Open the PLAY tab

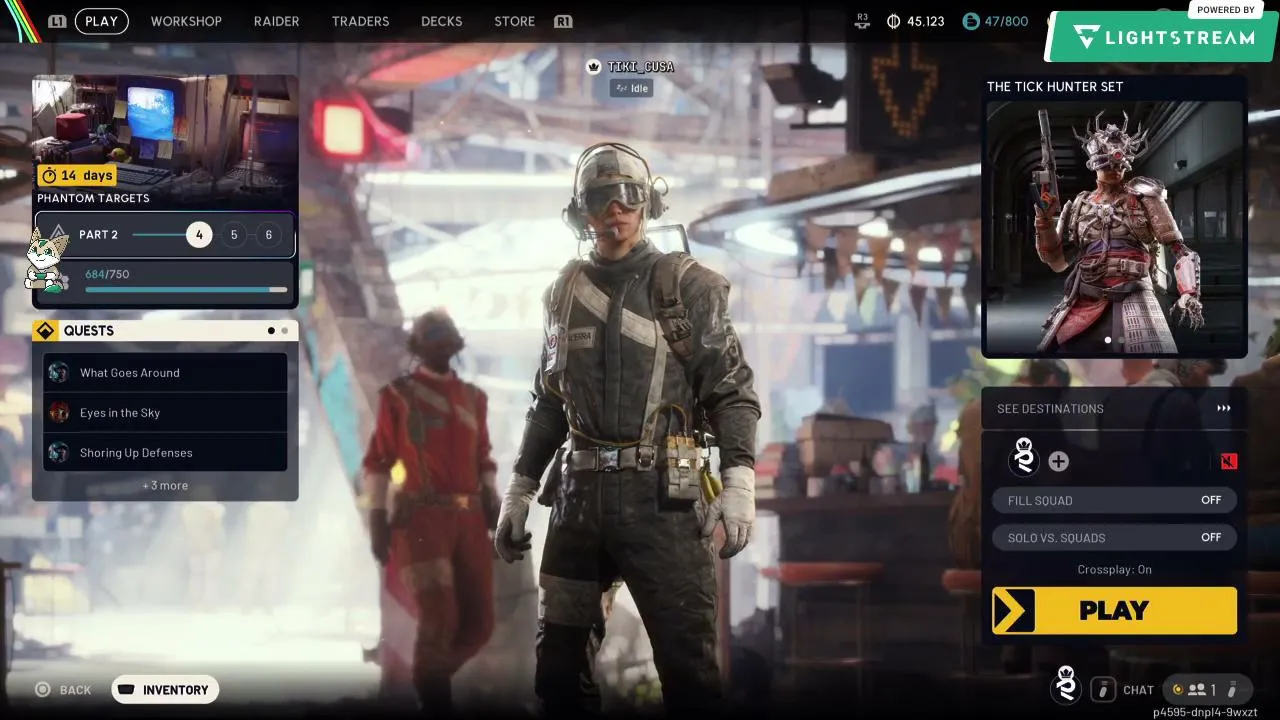coord(101,21)
